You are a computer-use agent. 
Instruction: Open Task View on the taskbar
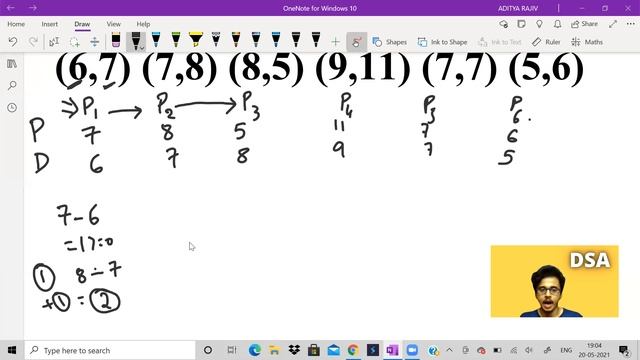pyautogui.click(x=232, y=350)
